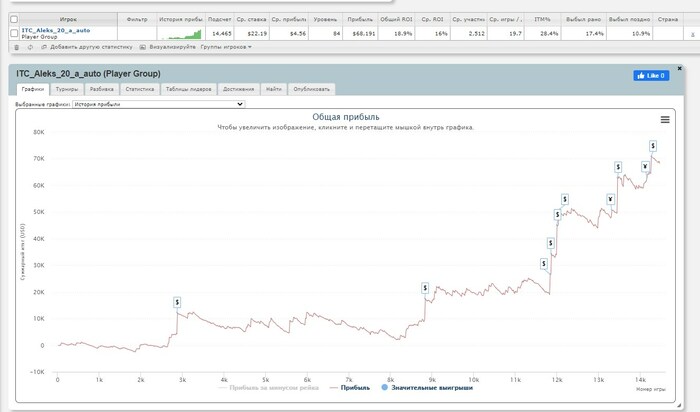Close the Player Group panel with X
Image resolution: width=700 pixels, height=412 pixels.
tap(679, 68)
